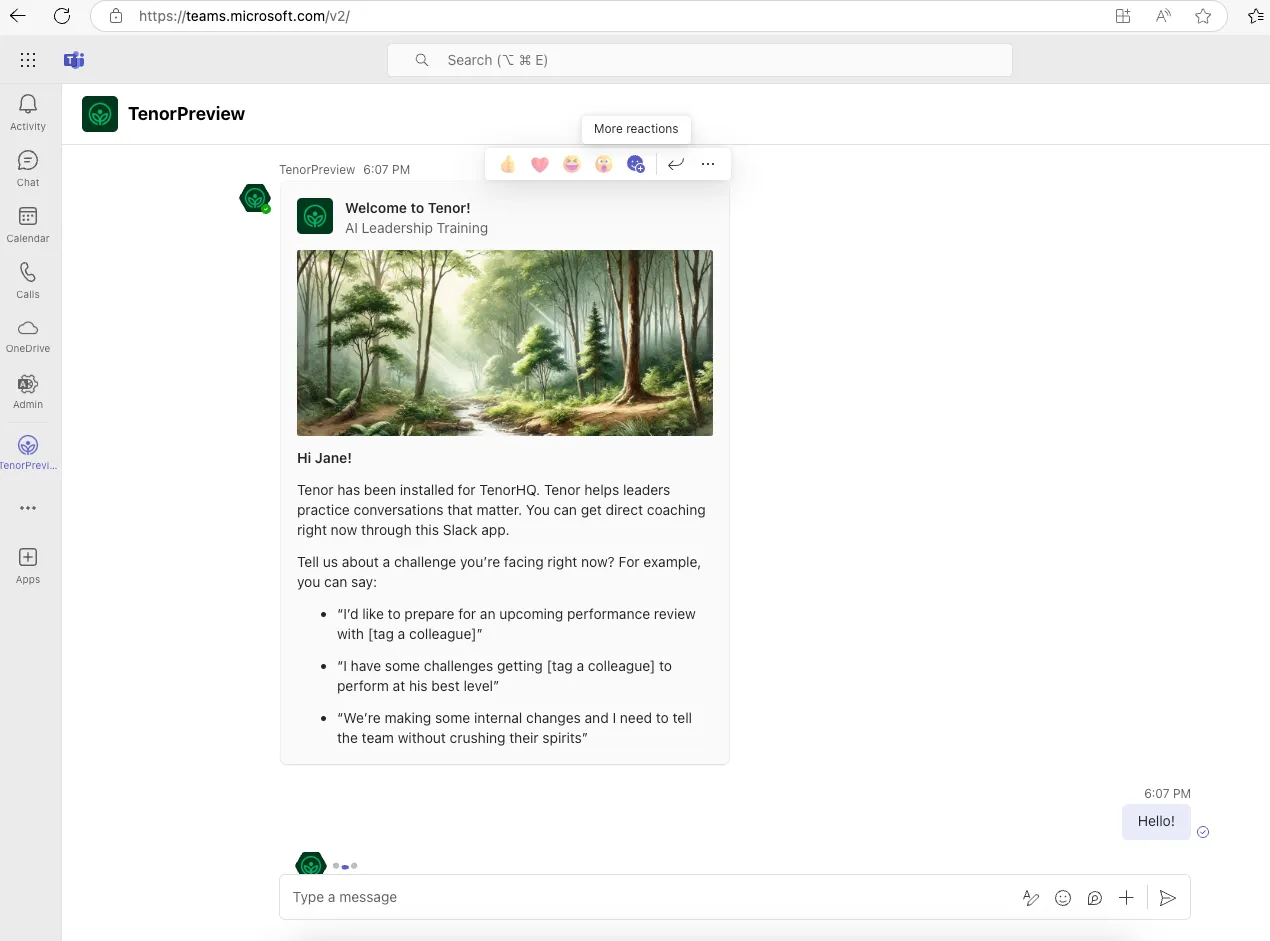Click the TenorPreview bot avatar beside the message
1270x941 pixels.
(255, 198)
